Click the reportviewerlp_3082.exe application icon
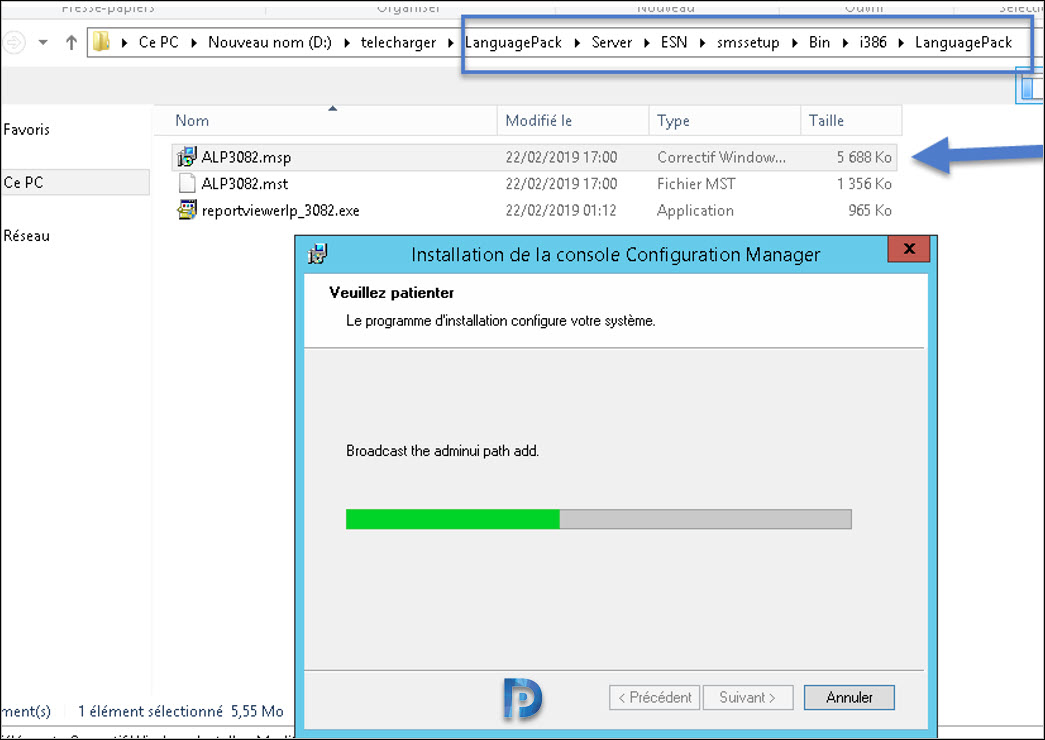 pos(187,210)
